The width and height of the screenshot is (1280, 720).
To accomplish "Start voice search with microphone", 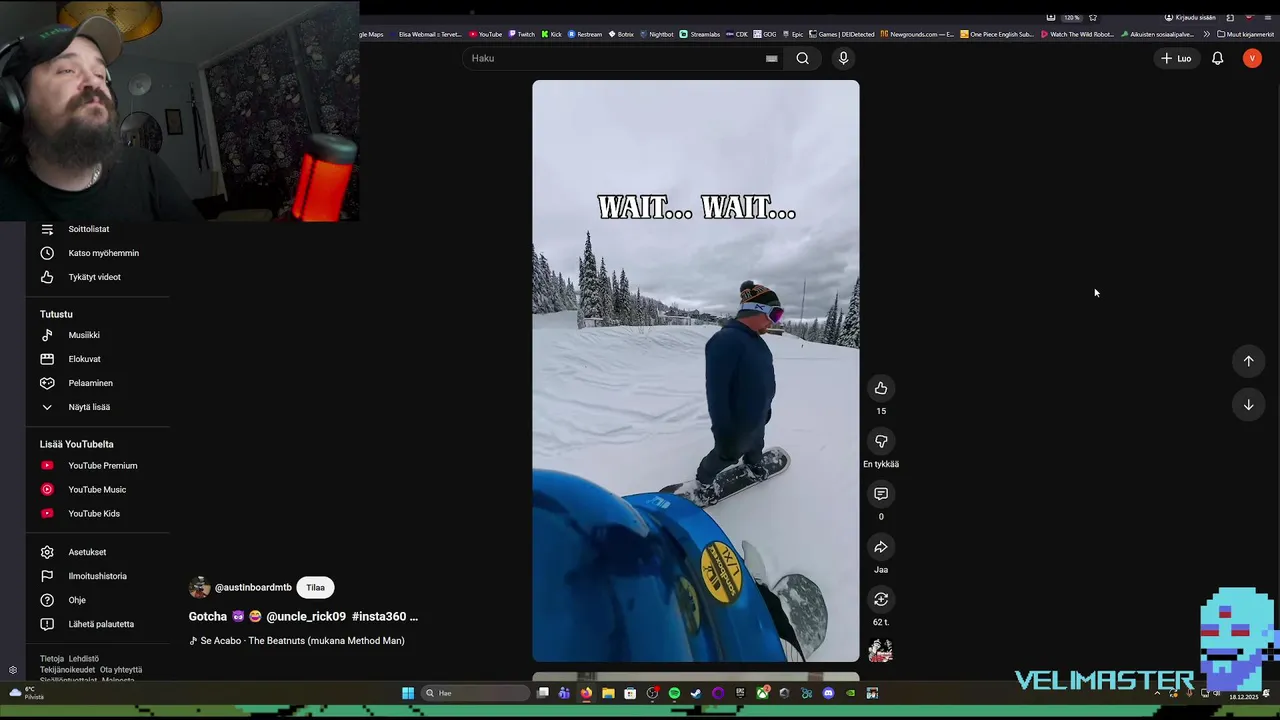I will (843, 58).
